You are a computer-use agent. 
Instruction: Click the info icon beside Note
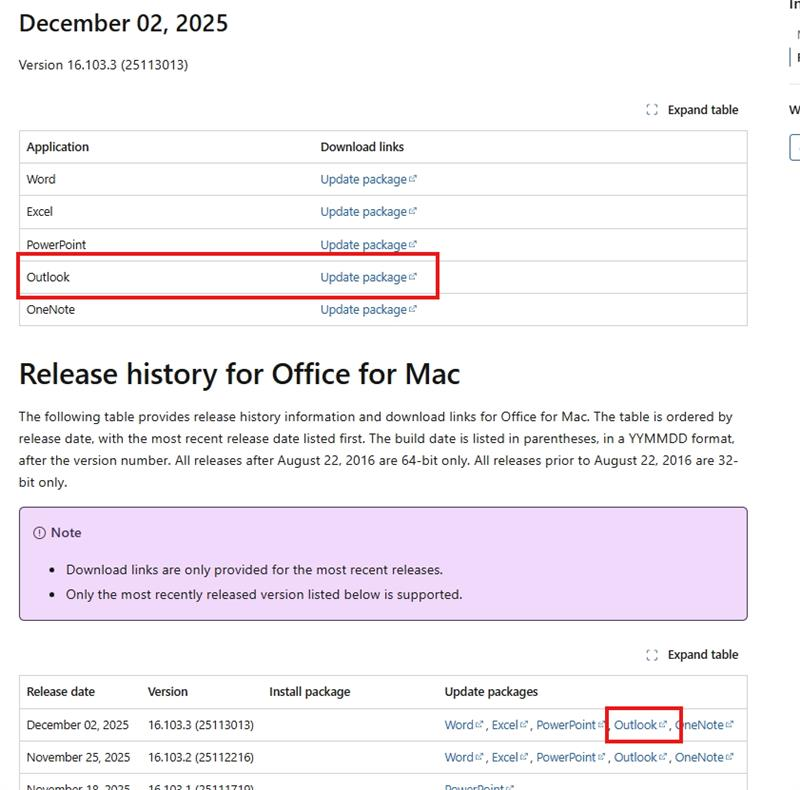pos(39,533)
